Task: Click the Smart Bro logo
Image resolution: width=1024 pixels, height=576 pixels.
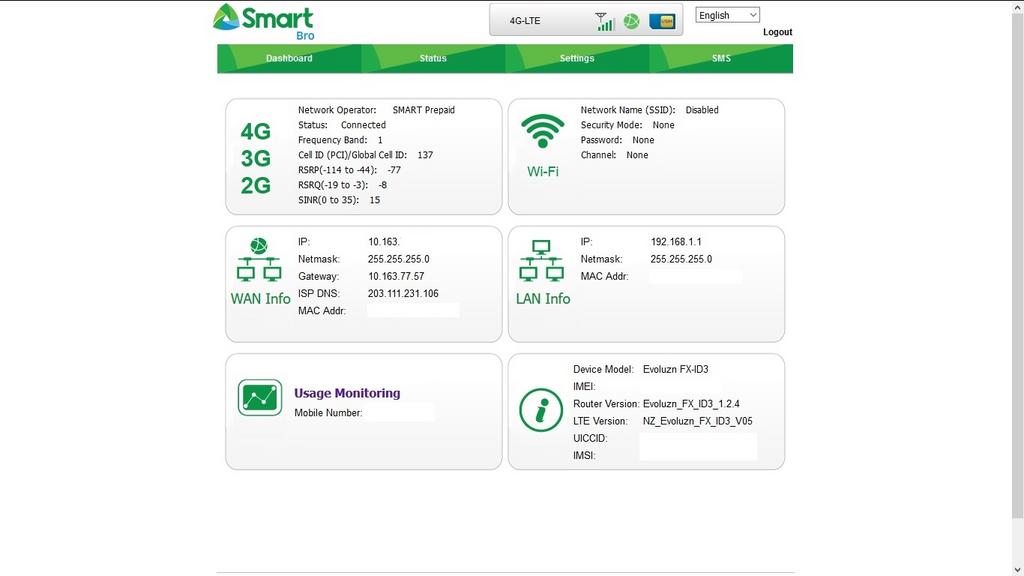Action: (x=264, y=22)
